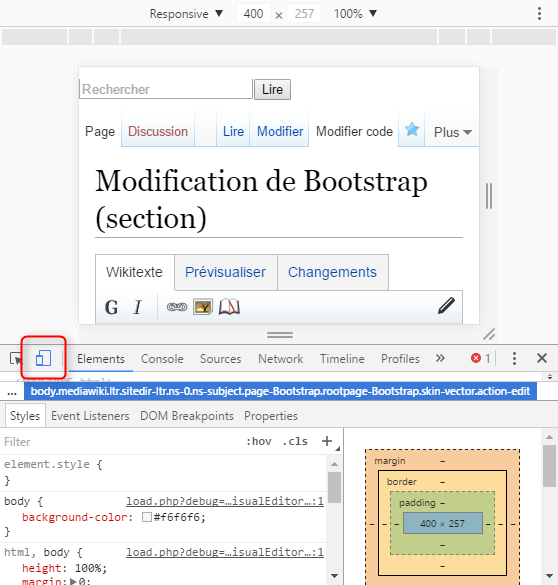Toggle the :hov element state button
This screenshot has width=558, height=585.
pos(258,441)
